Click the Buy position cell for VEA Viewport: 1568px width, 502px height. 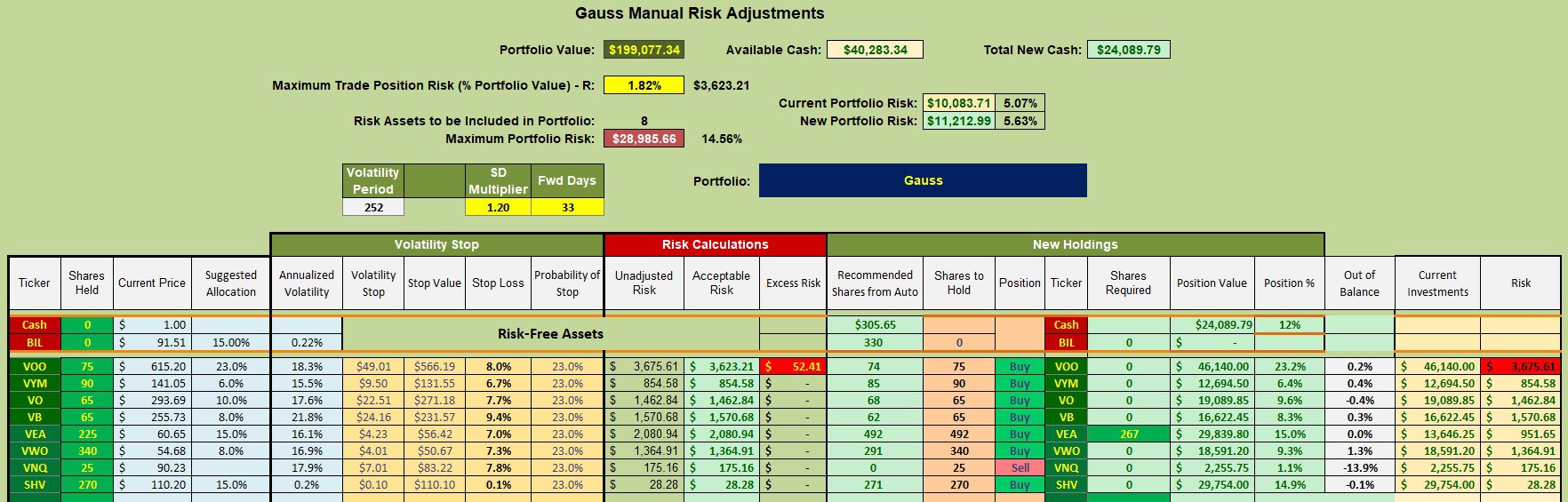(1020, 434)
